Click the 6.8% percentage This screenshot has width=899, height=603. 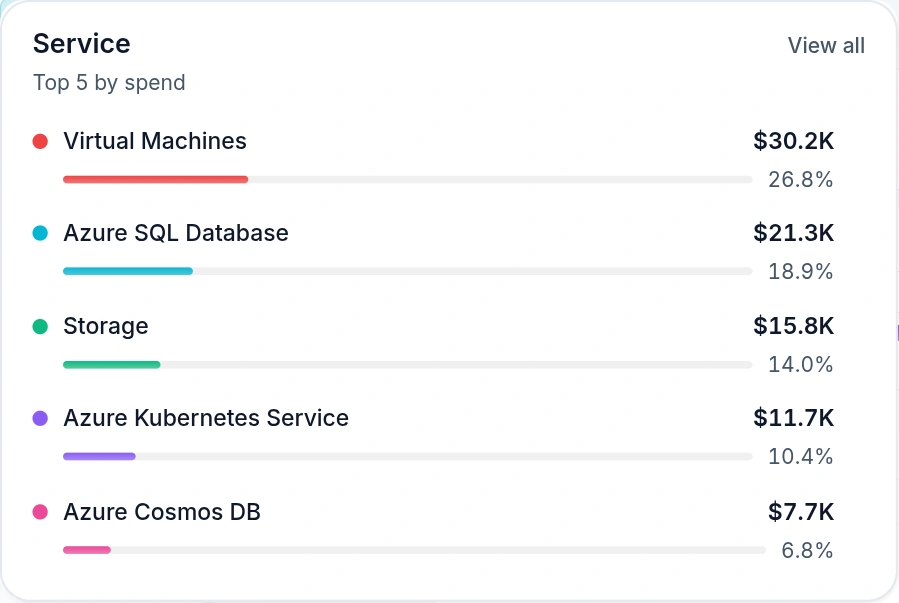coord(807,550)
